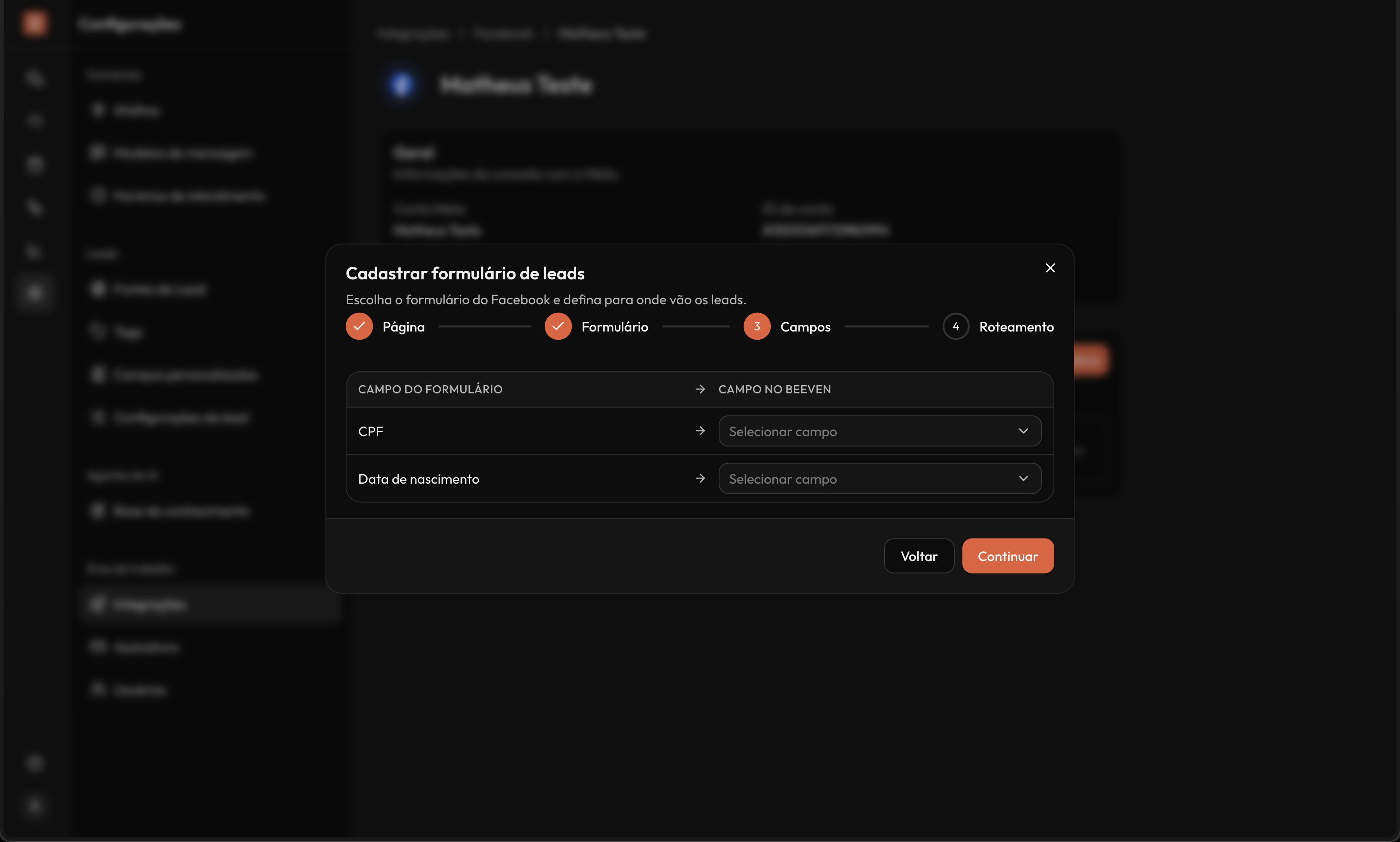Click the blurred orange app logo
Image resolution: width=1400 pixels, height=842 pixels.
(35, 23)
